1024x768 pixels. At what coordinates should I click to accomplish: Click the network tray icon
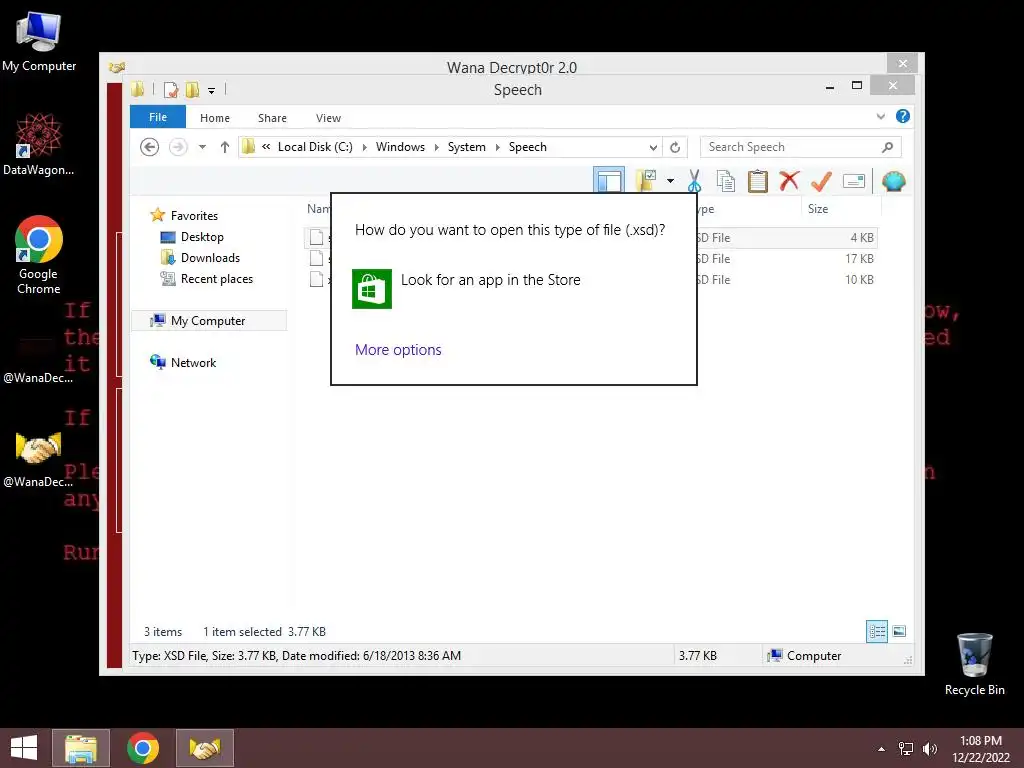(905, 748)
